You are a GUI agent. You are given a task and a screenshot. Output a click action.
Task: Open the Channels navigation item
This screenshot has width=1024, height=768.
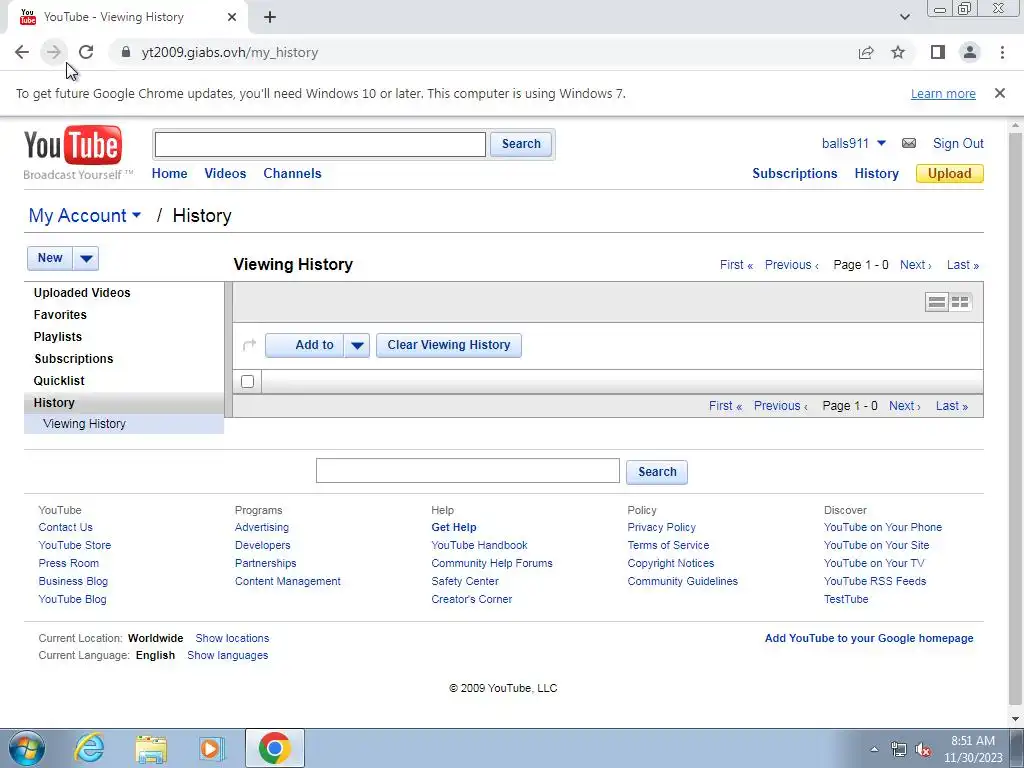292,173
